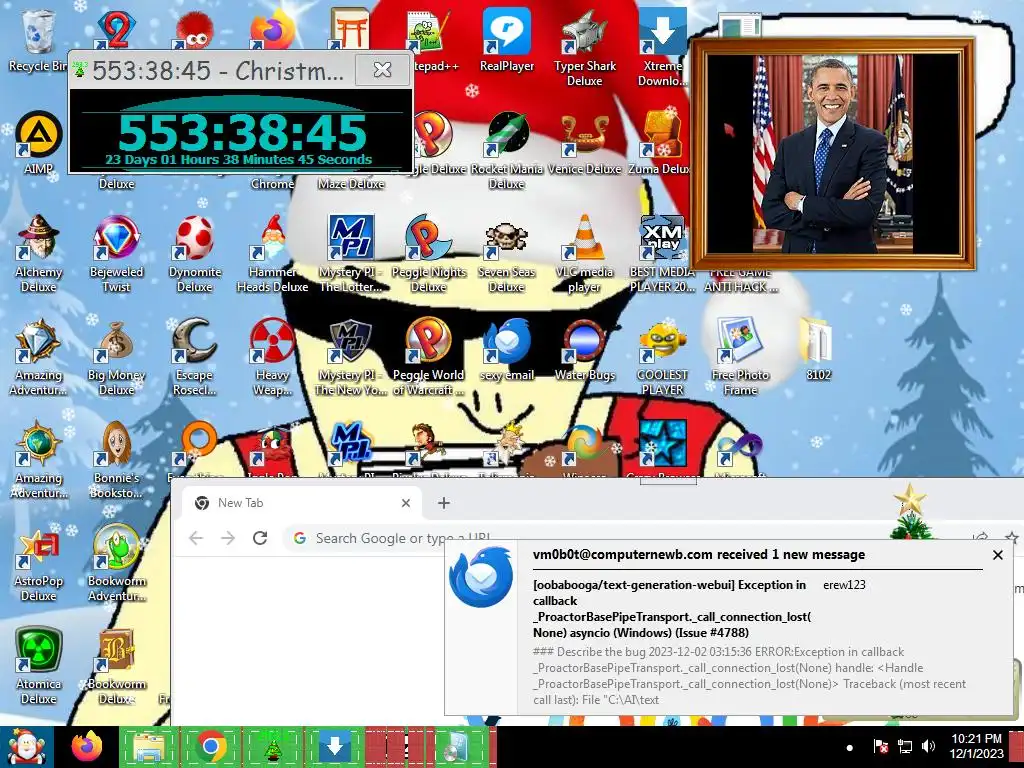Open the Santa Start button
This screenshot has width=1024, height=768.
(25, 747)
